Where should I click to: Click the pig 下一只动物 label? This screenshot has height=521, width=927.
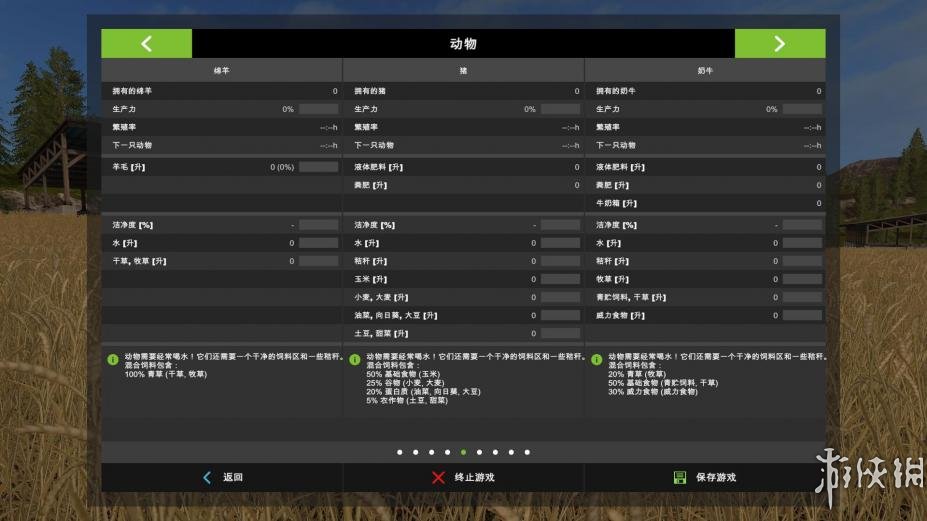pyautogui.click(x=374, y=145)
